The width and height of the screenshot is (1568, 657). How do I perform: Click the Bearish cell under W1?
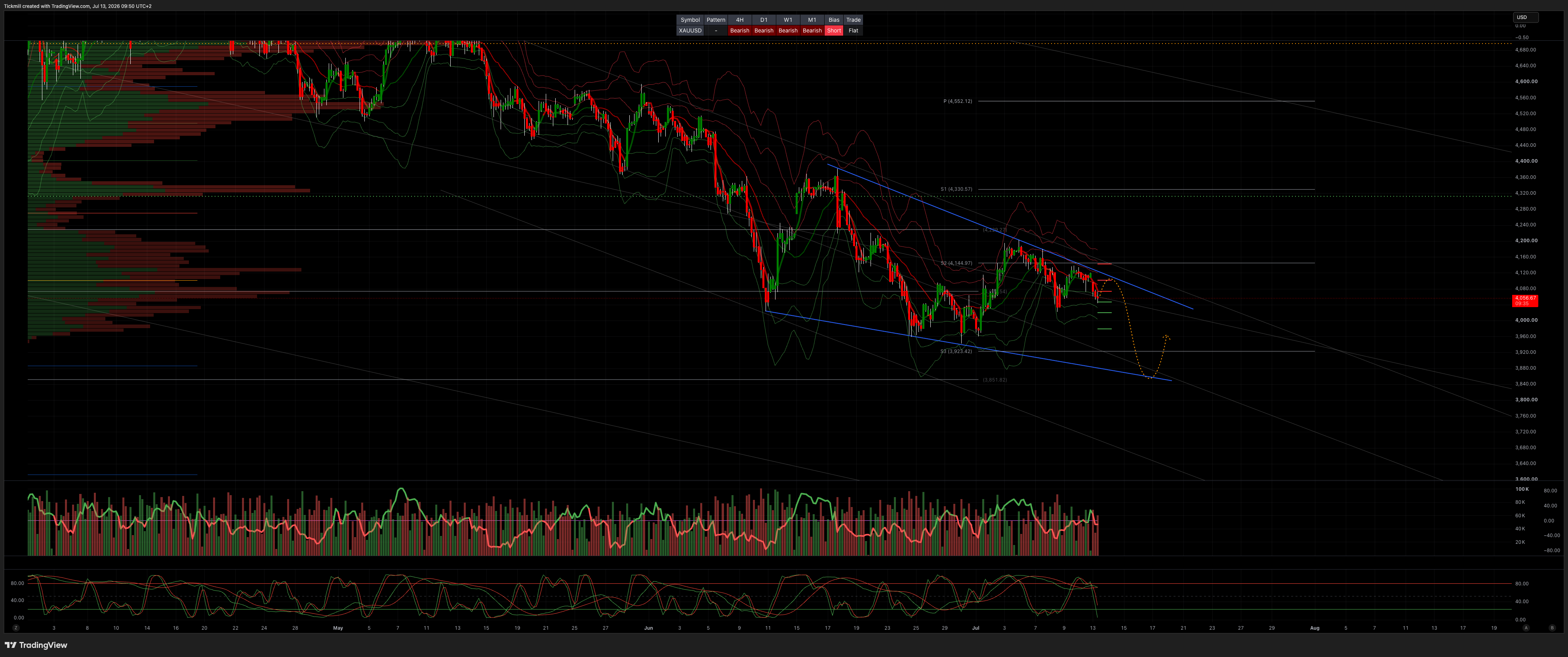[788, 30]
